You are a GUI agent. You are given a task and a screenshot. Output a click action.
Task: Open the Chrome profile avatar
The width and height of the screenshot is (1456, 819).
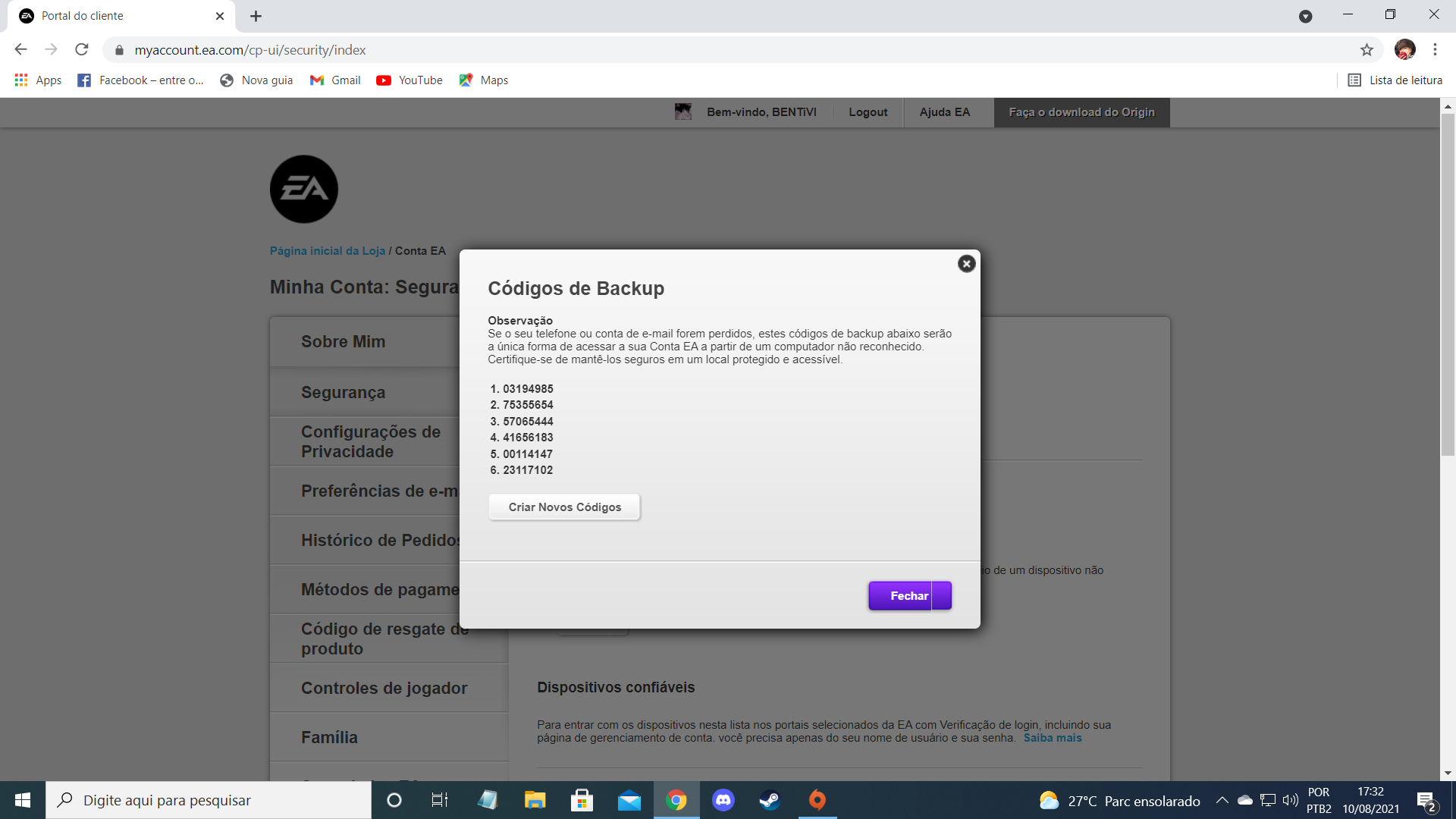1405,50
